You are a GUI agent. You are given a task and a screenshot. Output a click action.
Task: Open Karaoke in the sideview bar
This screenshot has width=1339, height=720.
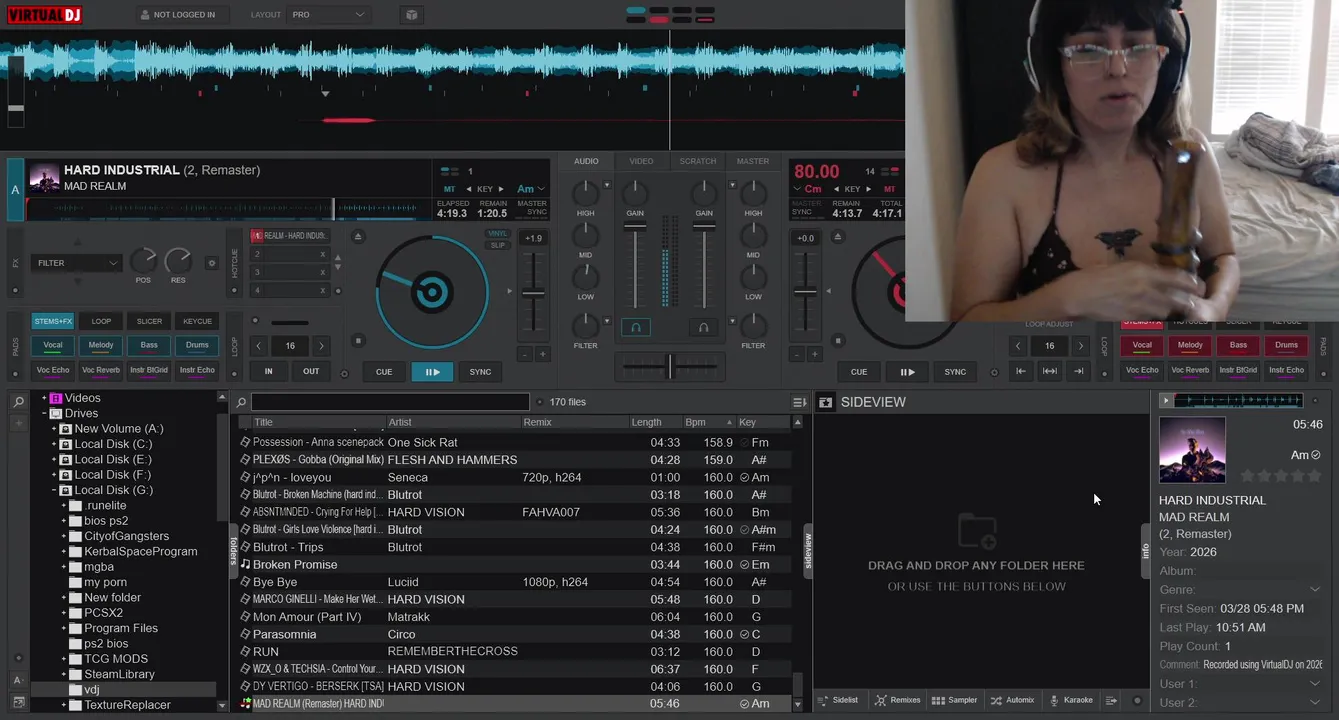click(x=1070, y=700)
